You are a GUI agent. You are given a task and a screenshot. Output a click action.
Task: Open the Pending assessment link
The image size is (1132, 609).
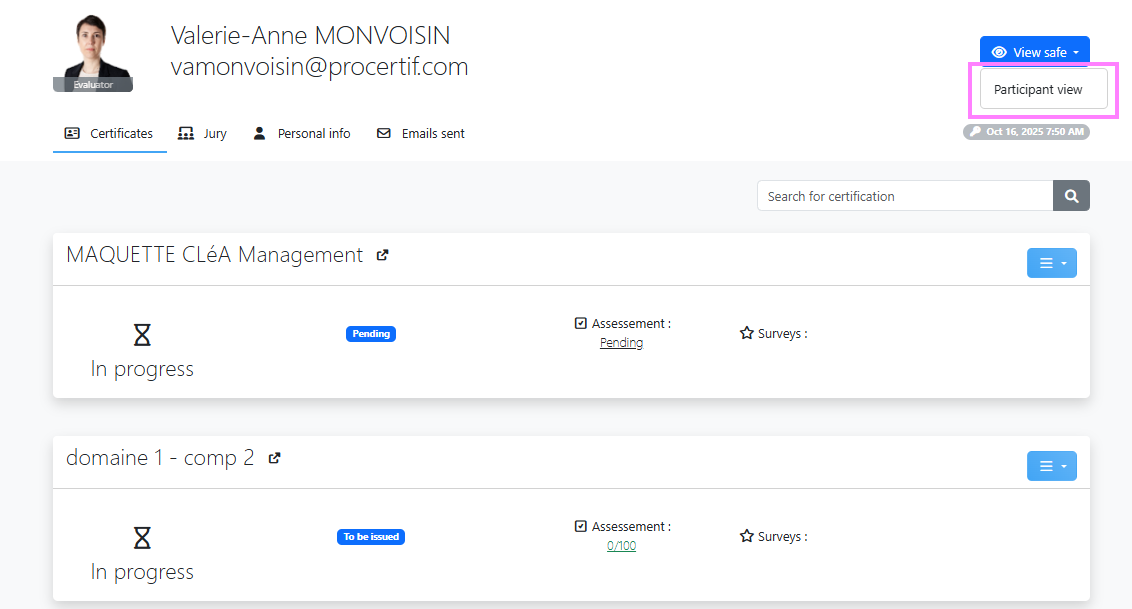[x=621, y=343]
